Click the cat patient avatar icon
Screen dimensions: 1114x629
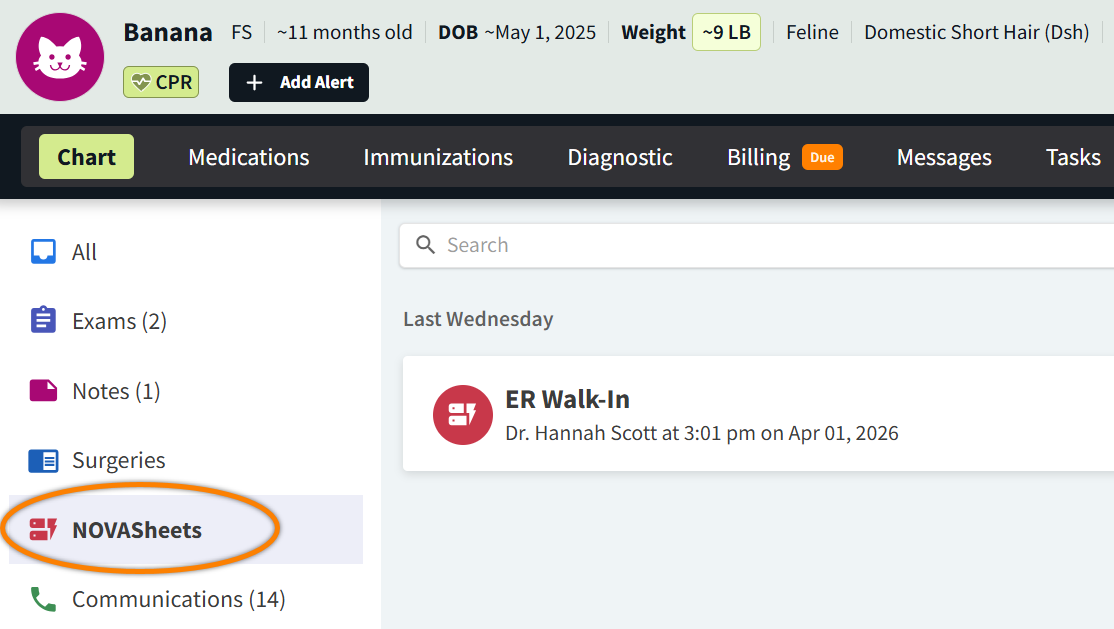(60, 57)
